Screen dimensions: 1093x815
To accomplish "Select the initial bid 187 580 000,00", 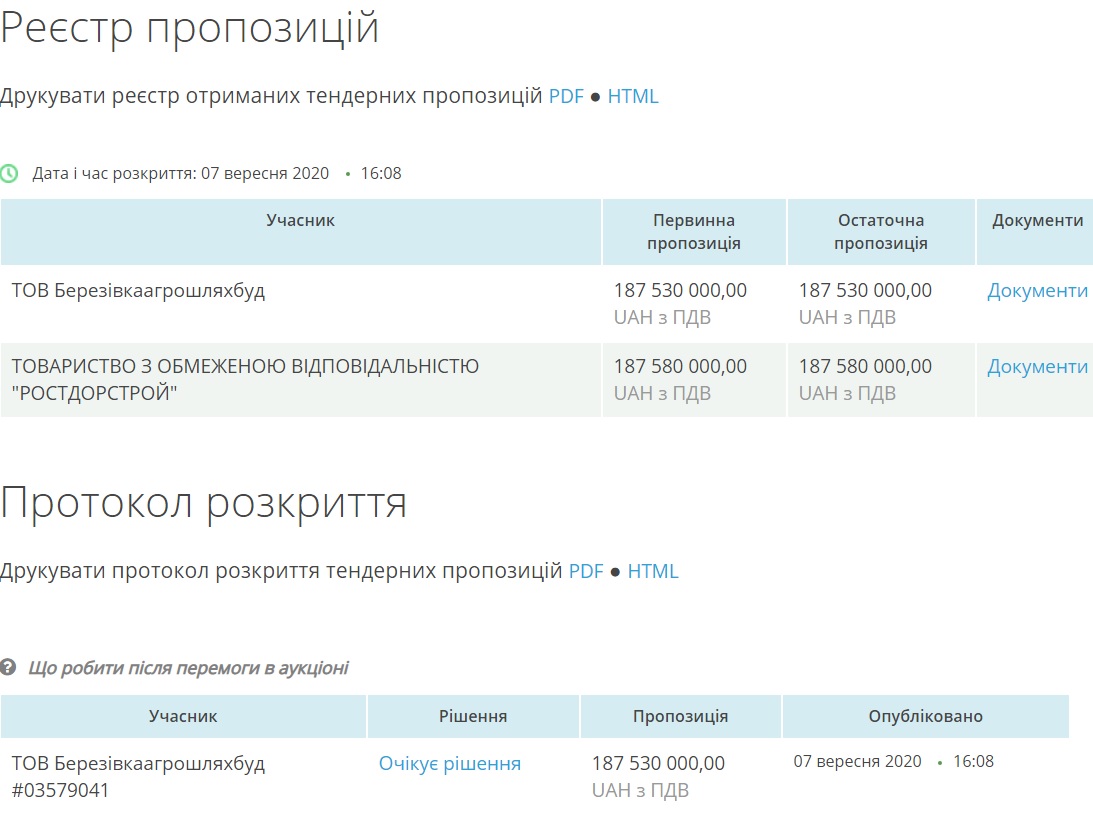I will pyautogui.click(x=680, y=366).
